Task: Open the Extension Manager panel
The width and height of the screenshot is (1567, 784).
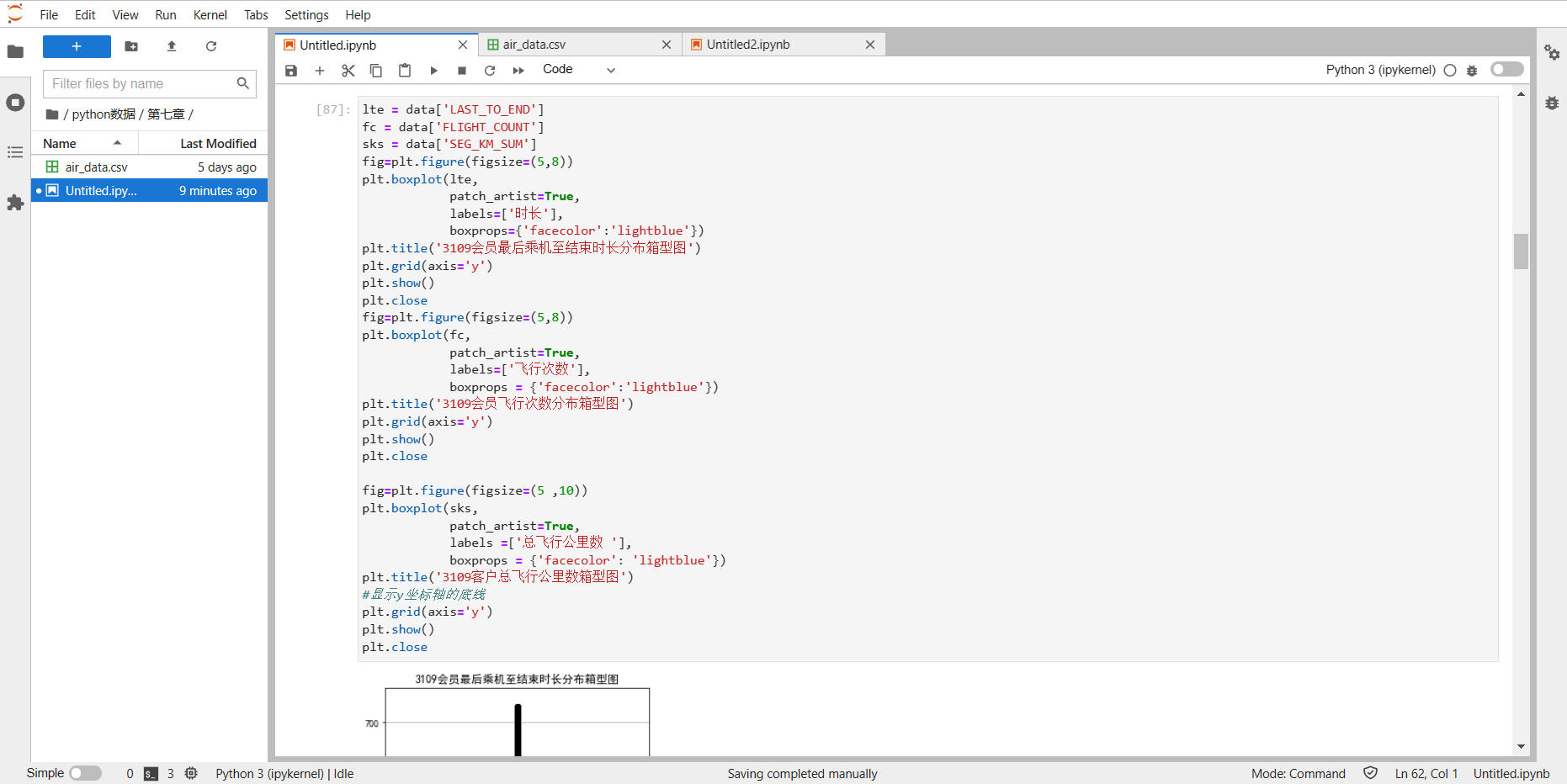Action: (x=15, y=203)
